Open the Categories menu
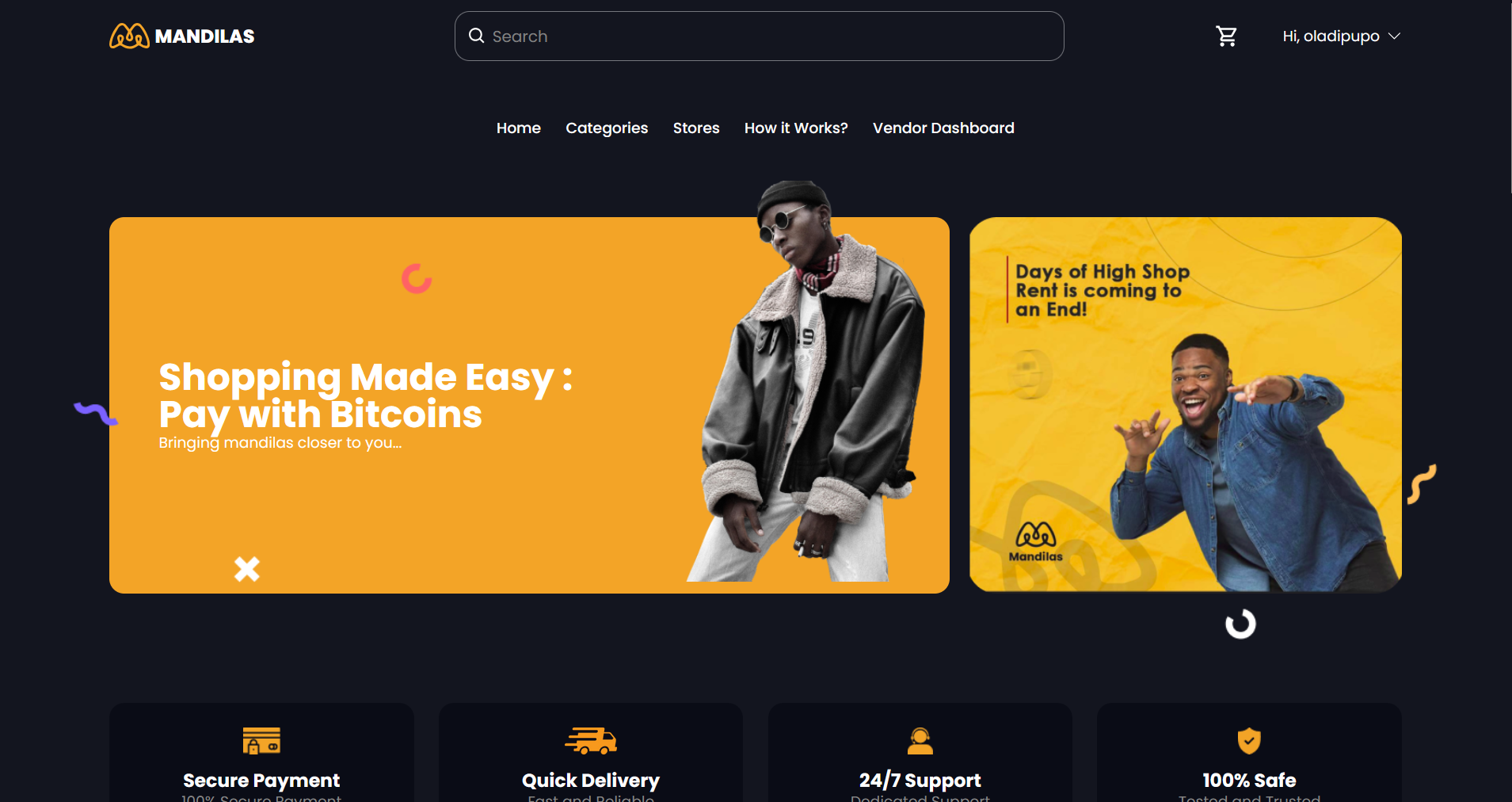The image size is (1512, 802). [607, 128]
